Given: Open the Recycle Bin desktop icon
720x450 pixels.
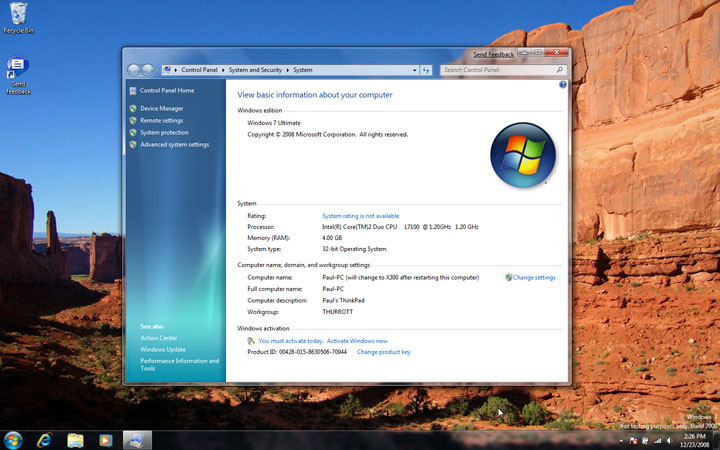Looking at the screenshot, I should [x=18, y=17].
